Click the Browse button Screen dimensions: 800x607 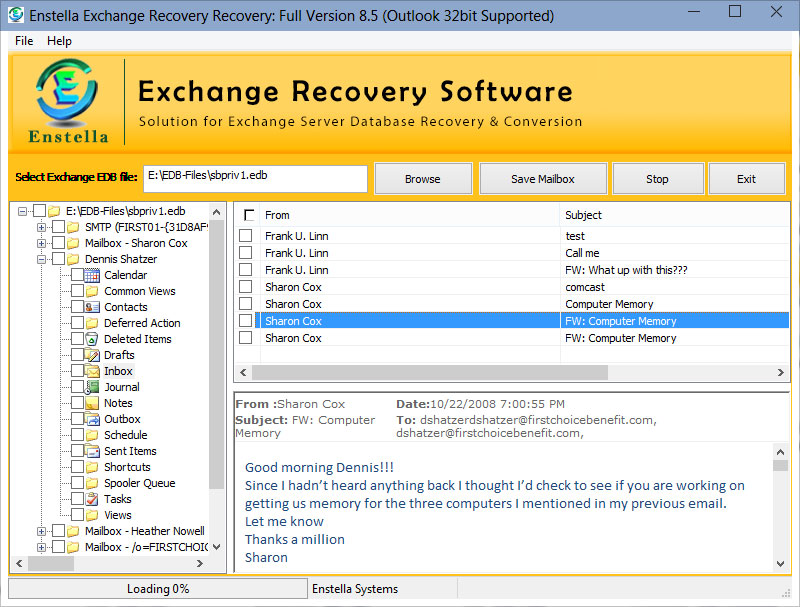(423, 179)
